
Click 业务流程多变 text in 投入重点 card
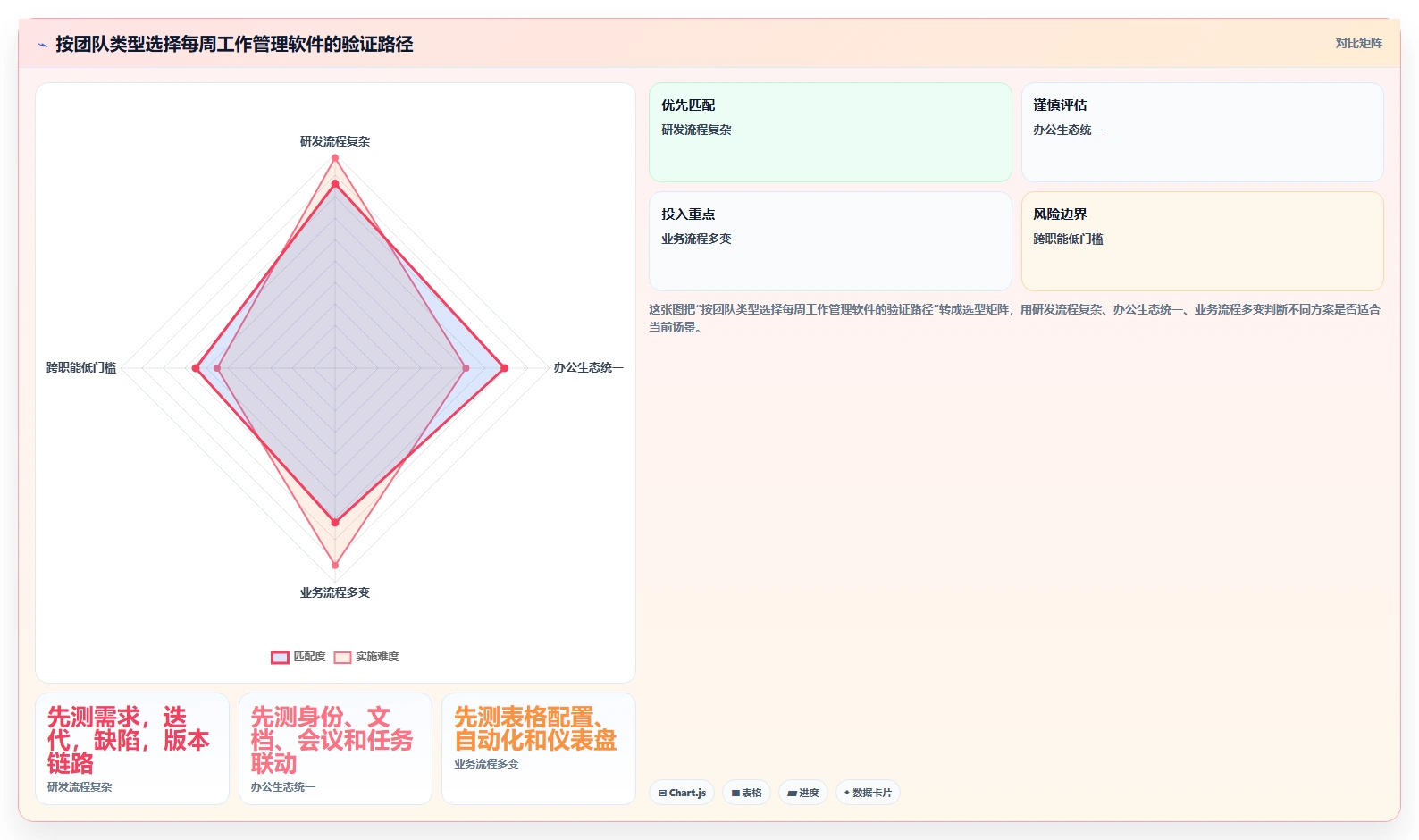pyautogui.click(x=696, y=239)
